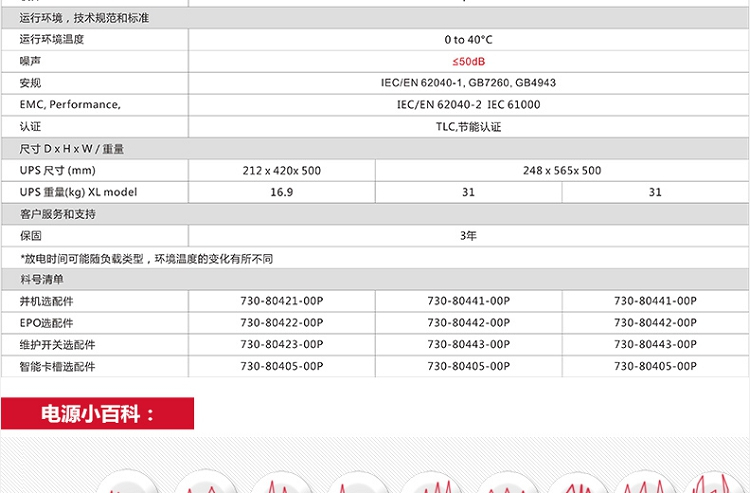This screenshot has height=493, width=750.
Task: Click part number 730-80421-00P
Action: tap(282, 301)
